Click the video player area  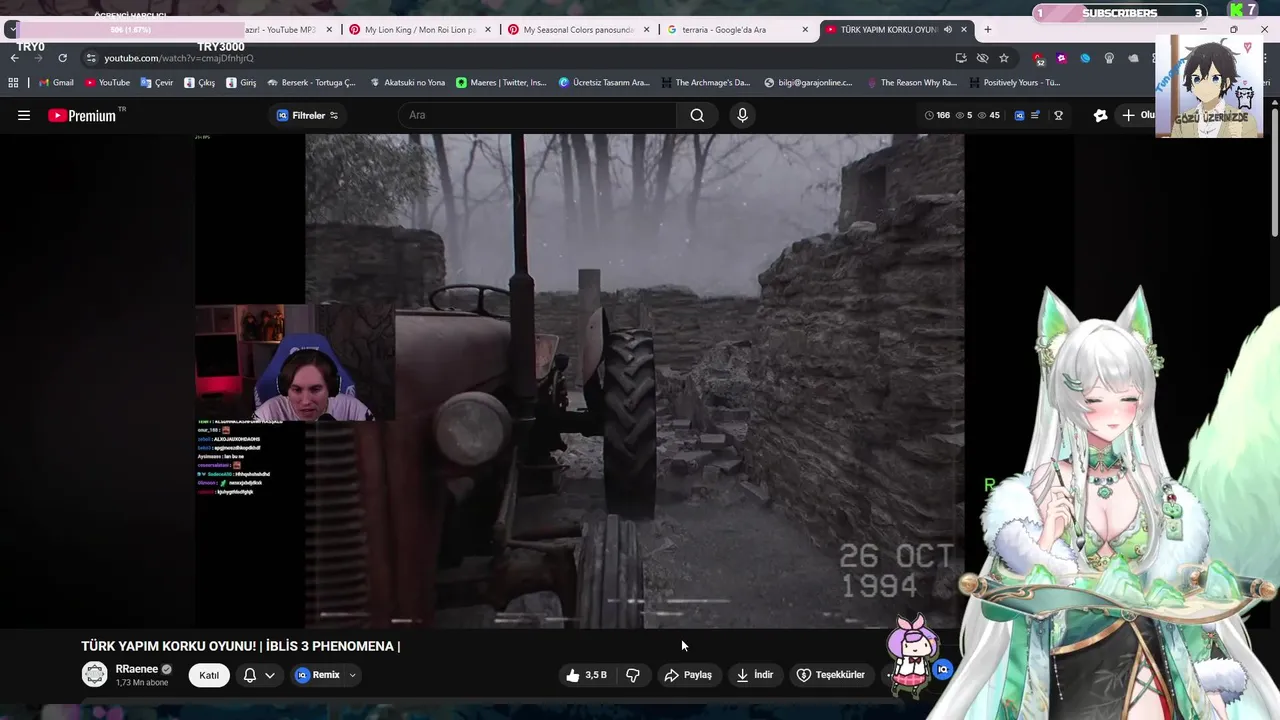[580, 381]
